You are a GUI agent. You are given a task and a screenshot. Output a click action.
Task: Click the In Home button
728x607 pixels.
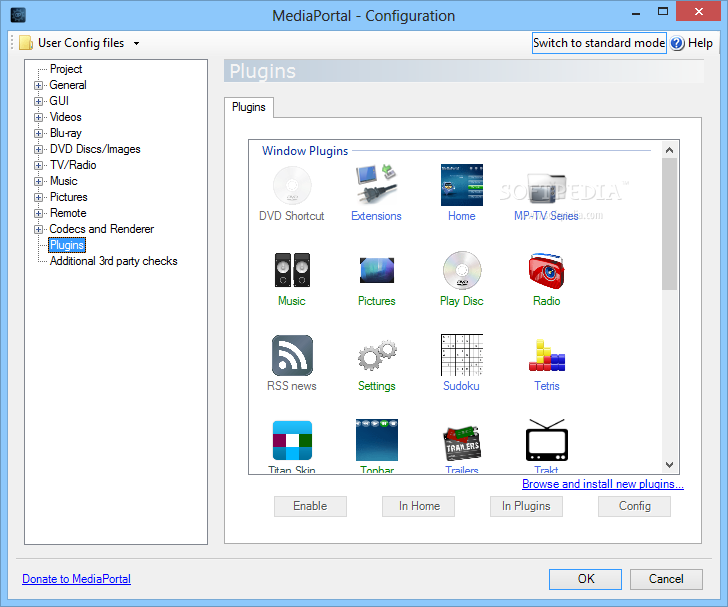[x=418, y=506]
